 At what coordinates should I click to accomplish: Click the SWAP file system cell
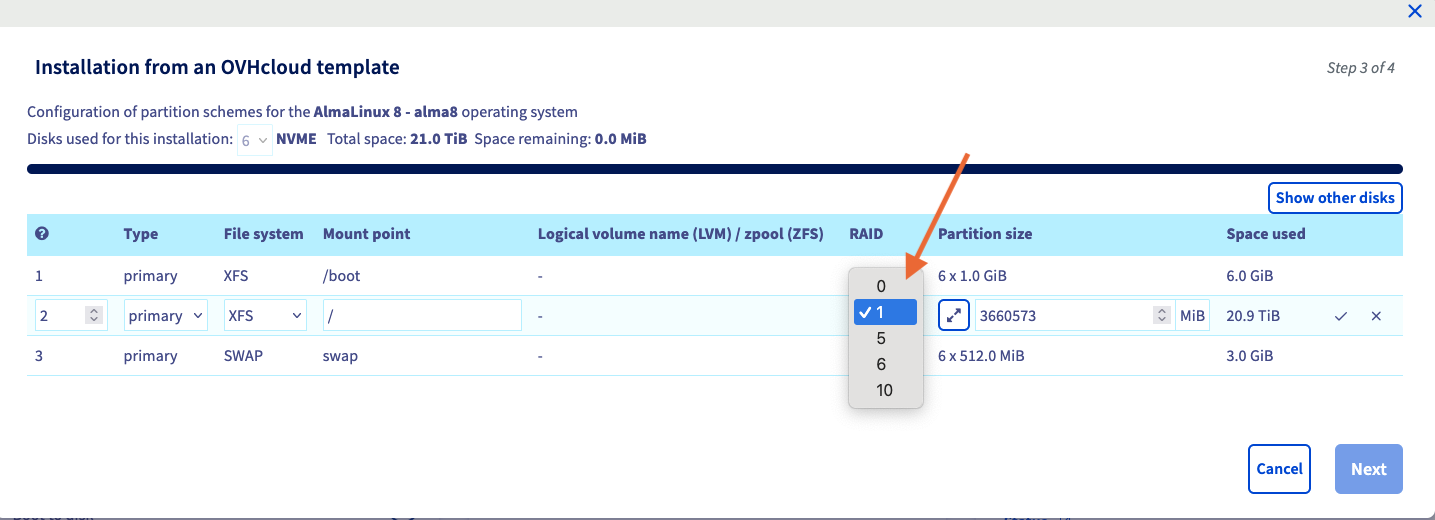(x=243, y=356)
